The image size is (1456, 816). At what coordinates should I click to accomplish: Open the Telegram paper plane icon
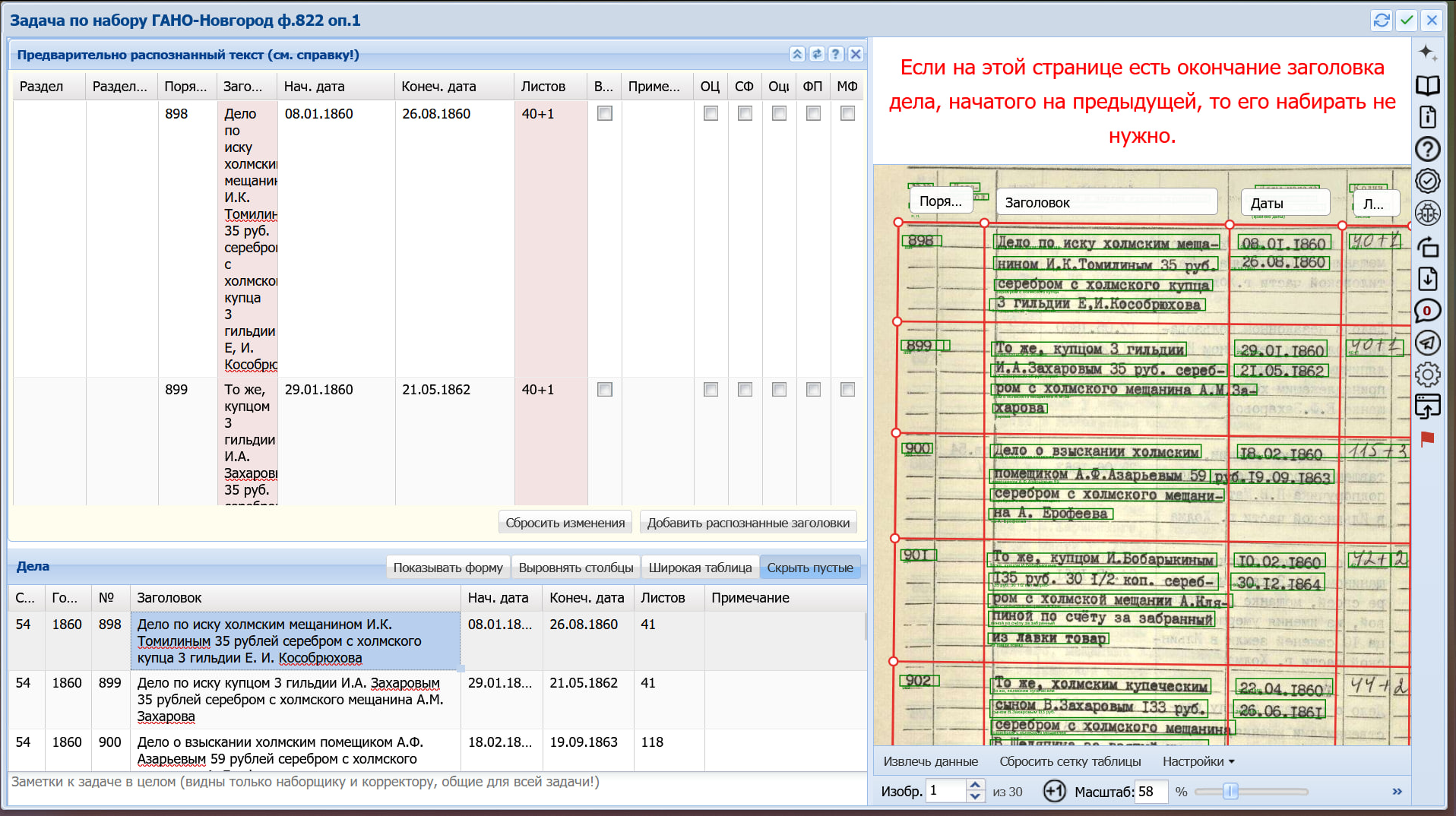pyautogui.click(x=1428, y=343)
